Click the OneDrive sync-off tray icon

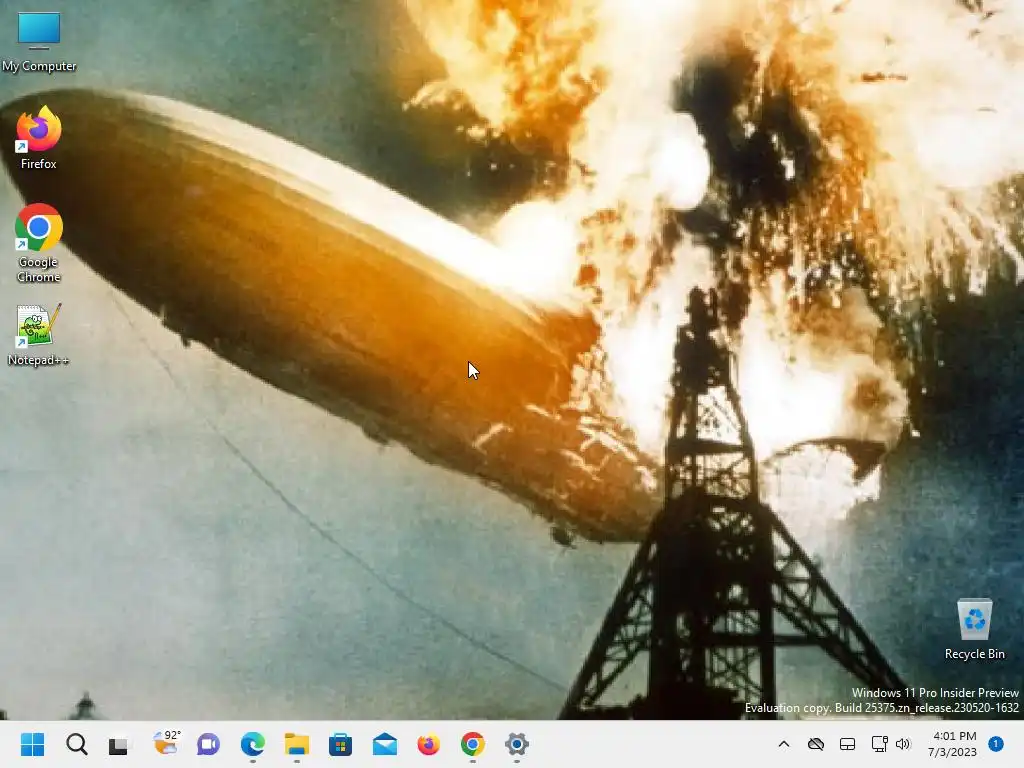tap(816, 744)
